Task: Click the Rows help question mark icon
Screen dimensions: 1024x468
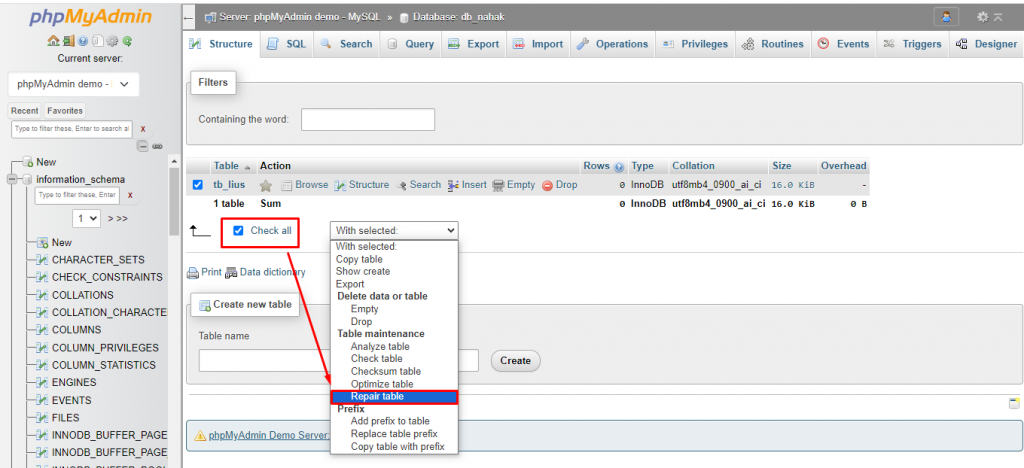Action: tap(619, 167)
